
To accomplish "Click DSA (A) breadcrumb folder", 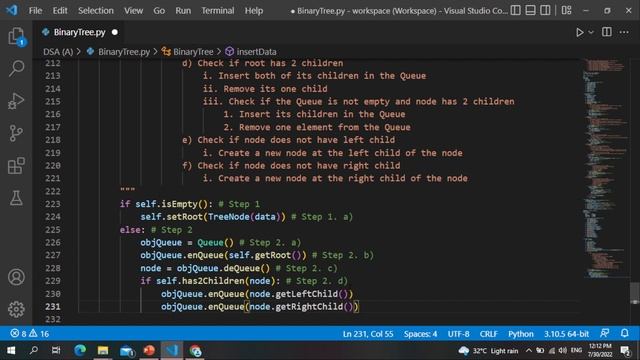I will (x=58, y=52).
